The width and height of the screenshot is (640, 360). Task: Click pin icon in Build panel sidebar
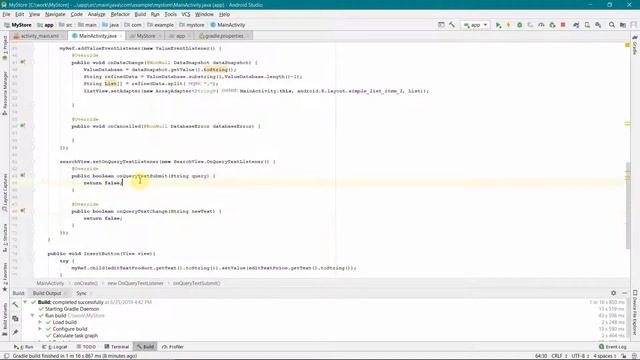pyautogui.click(x=16, y=332)
